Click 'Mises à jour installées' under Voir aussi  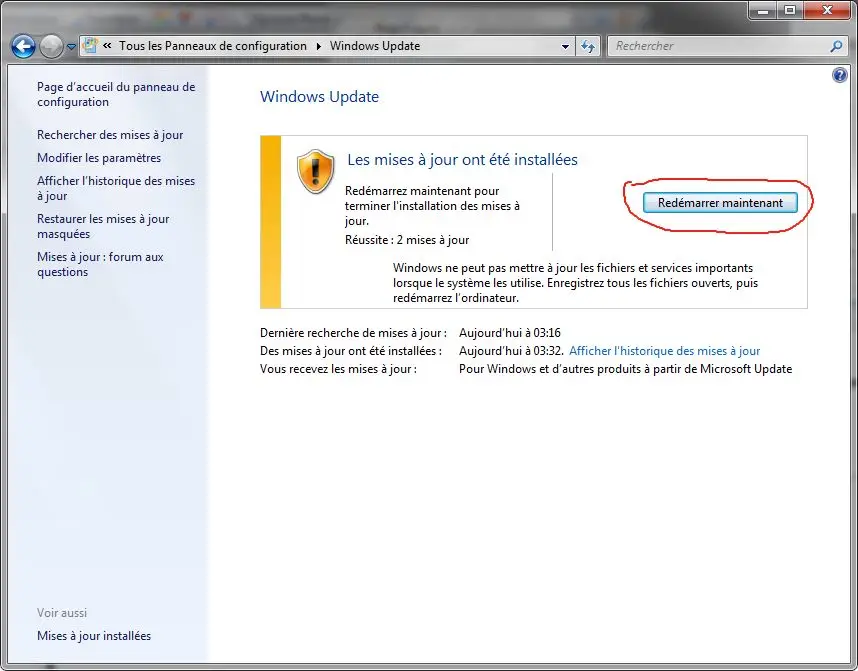click(x=94, y=636)
